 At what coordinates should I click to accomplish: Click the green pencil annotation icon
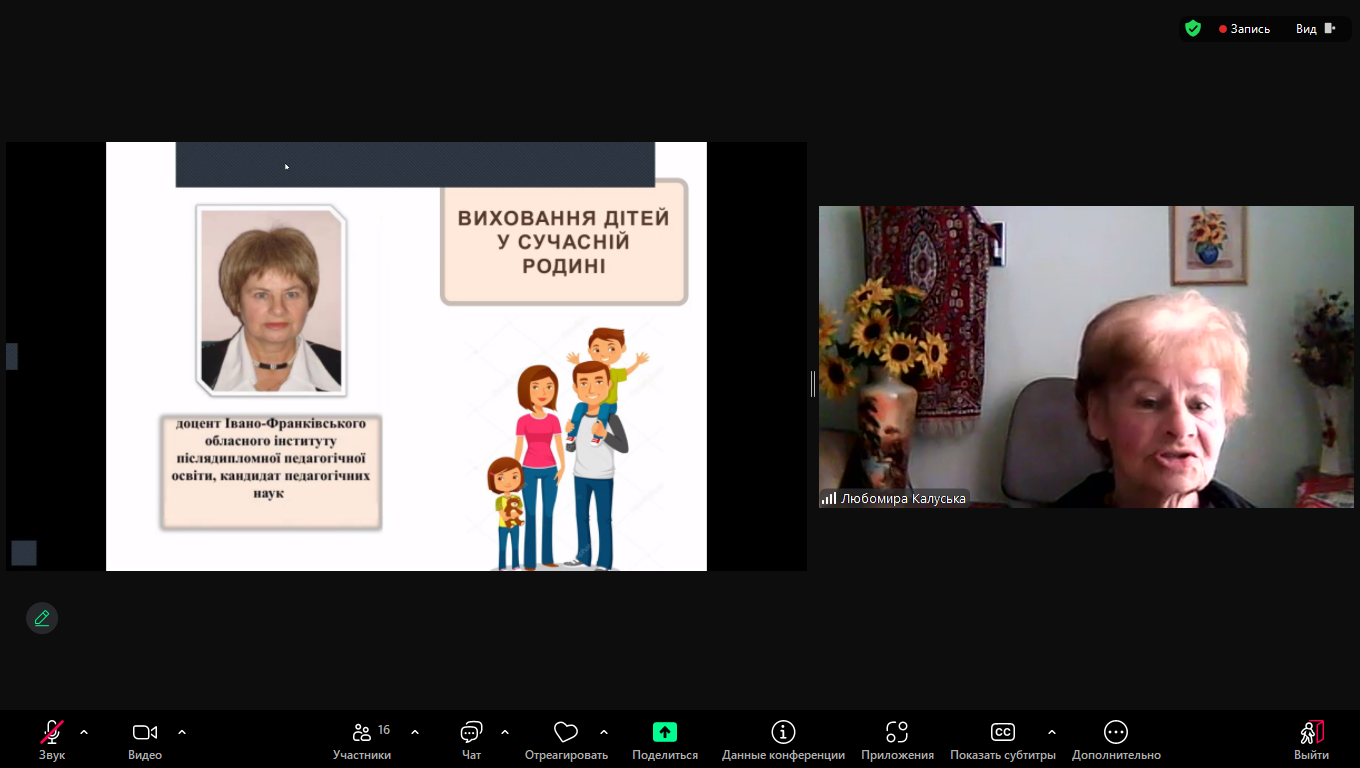pos(42,618)
